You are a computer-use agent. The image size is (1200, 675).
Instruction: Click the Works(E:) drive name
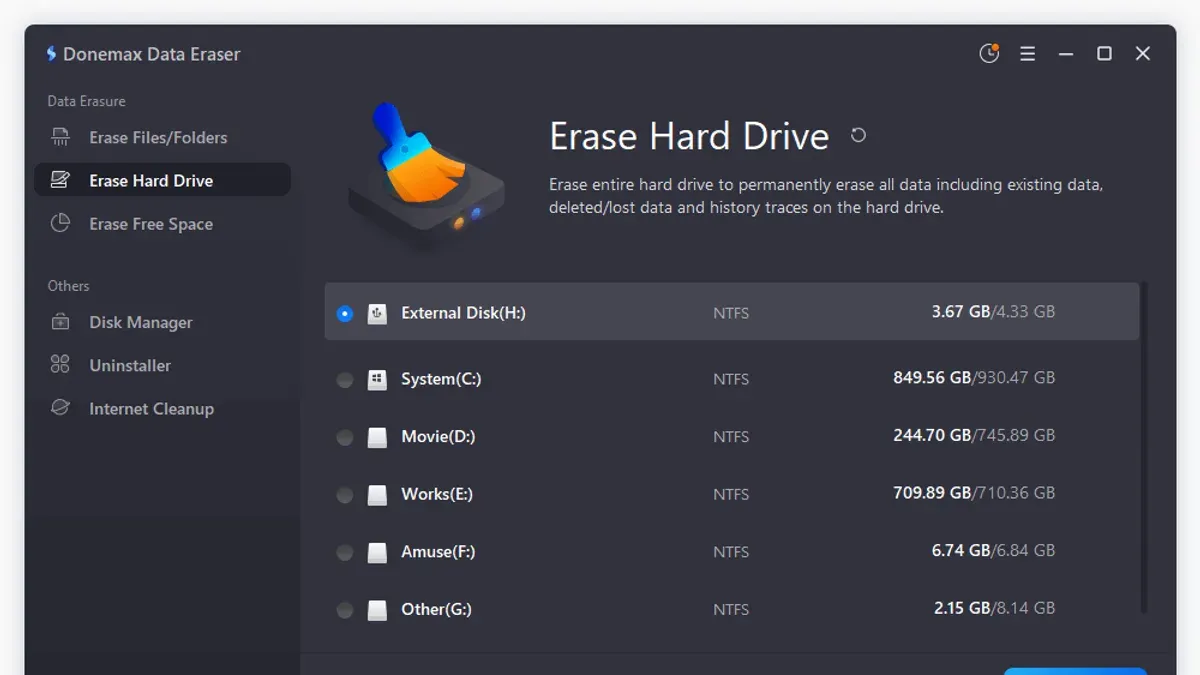tap(437, 494)
